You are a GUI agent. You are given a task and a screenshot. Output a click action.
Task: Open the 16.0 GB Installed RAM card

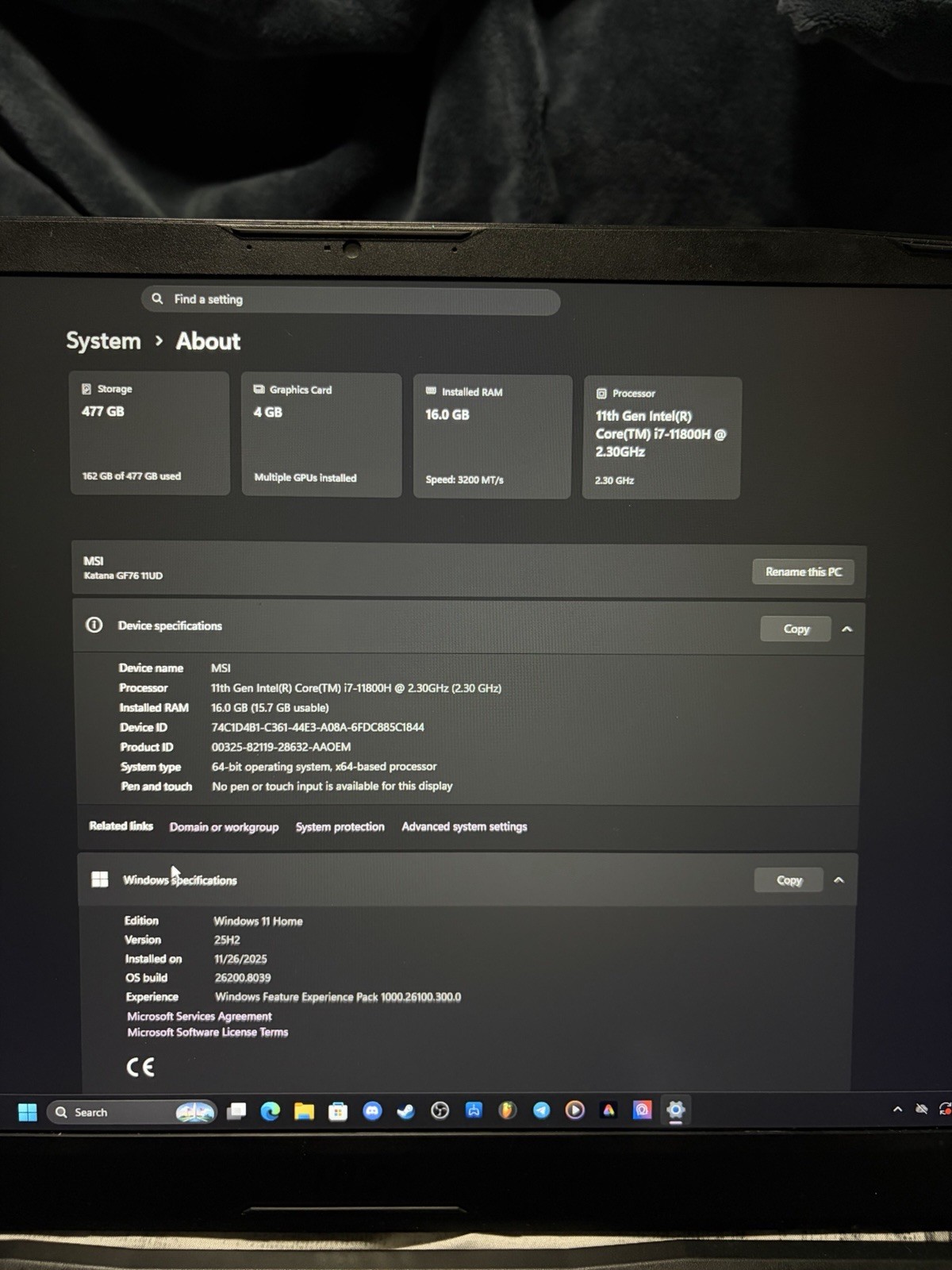point(492,437)
